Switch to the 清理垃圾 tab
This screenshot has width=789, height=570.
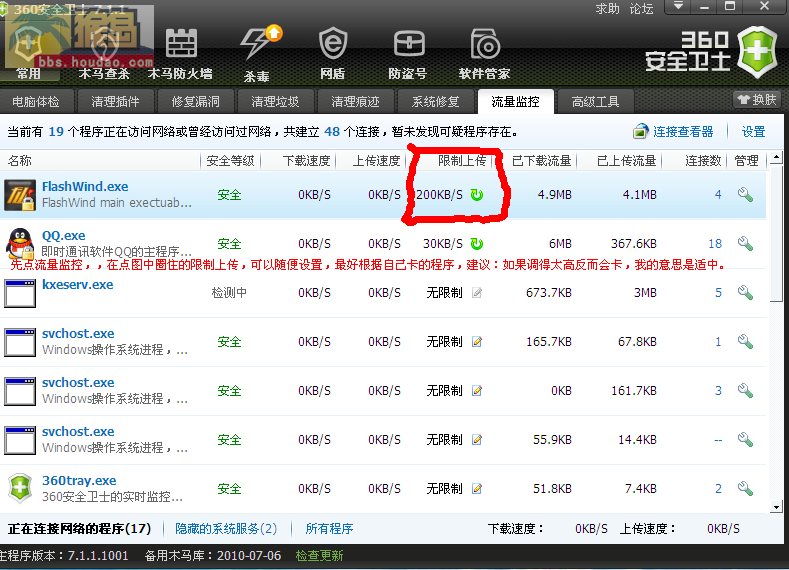(x=275, y=102)
